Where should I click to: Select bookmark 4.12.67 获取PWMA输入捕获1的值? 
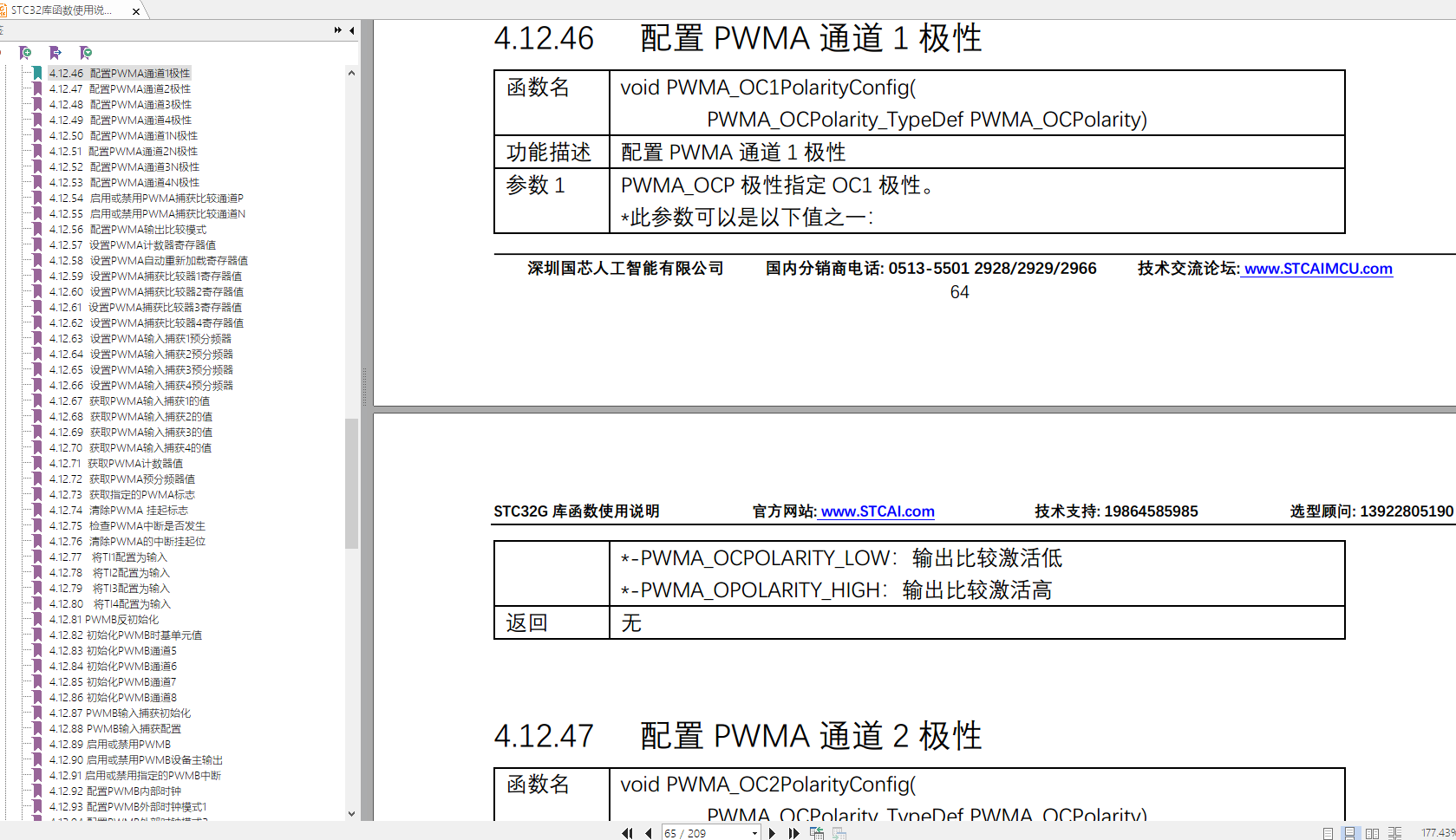point(129,401)
